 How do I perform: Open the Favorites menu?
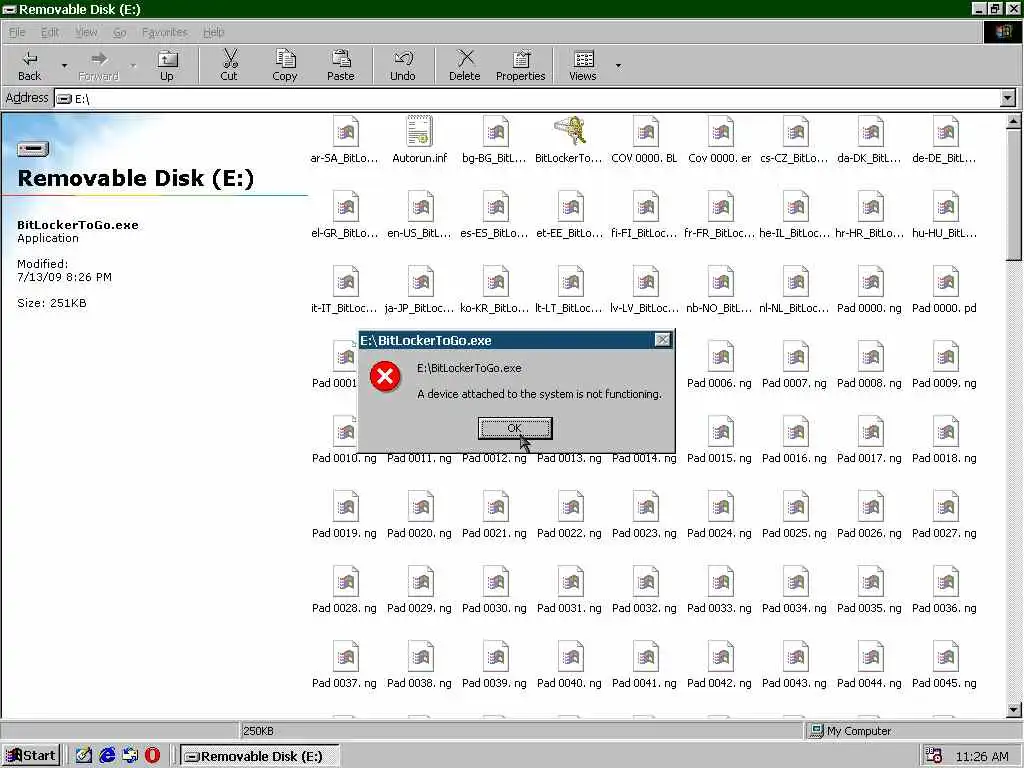tap(165, 32)
